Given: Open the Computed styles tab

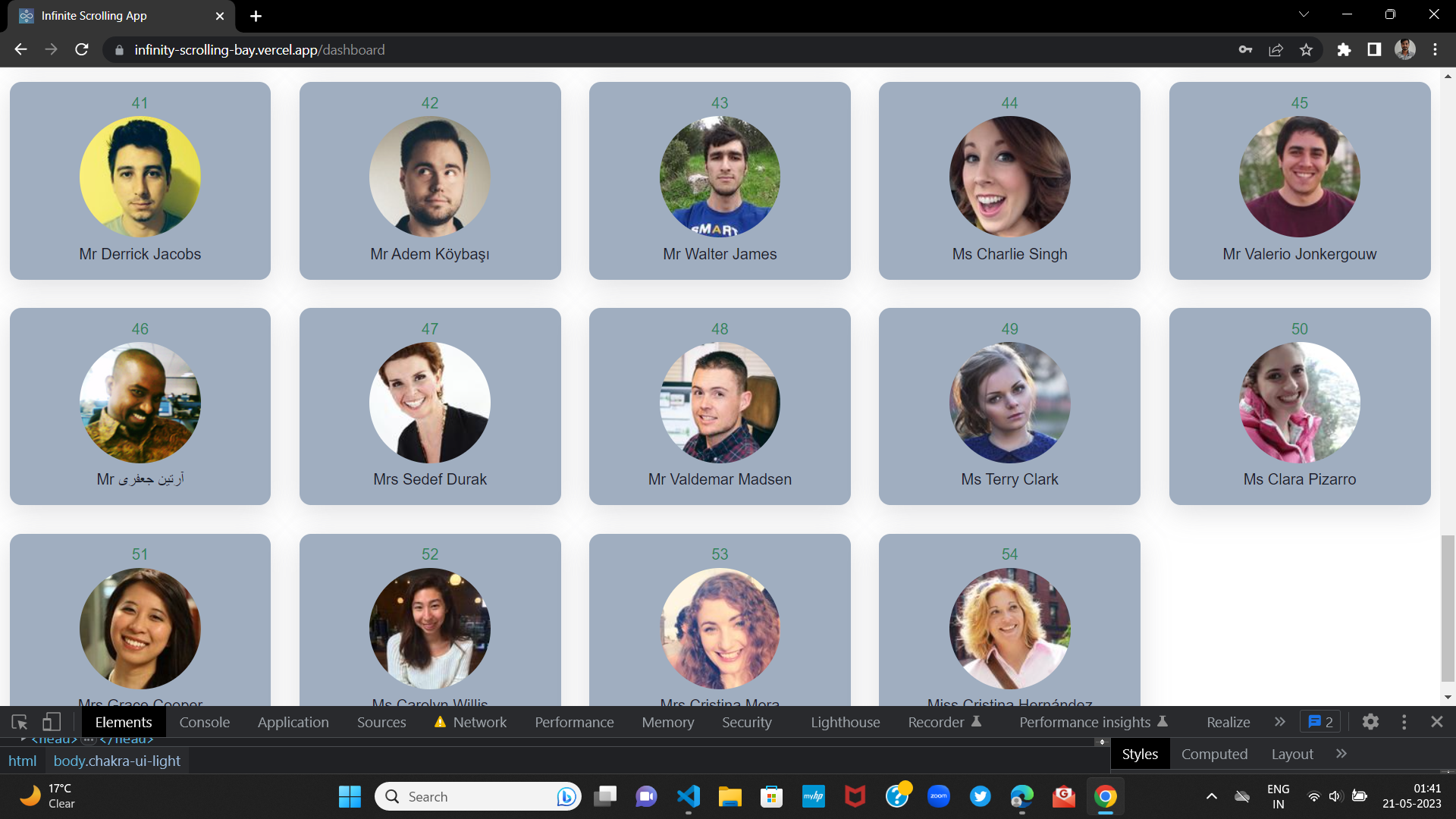Looking at the screenshot, I should 1214,754.
